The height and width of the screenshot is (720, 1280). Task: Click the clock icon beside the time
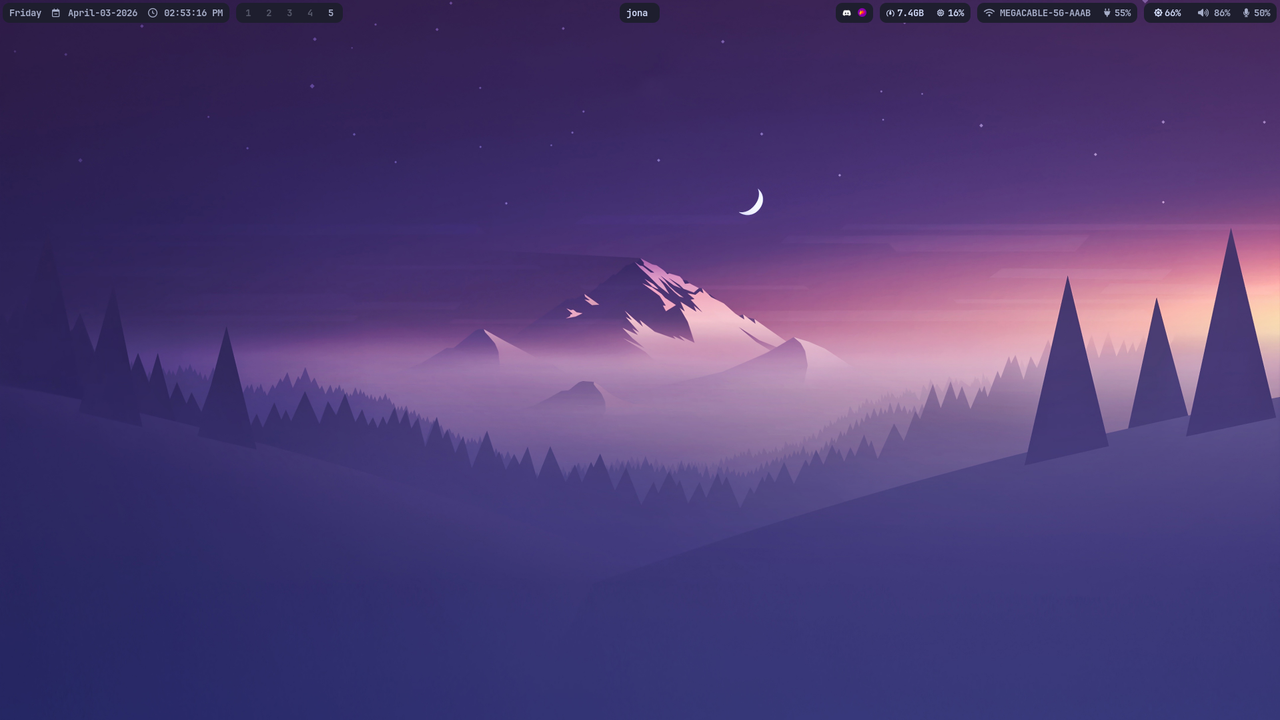(152, 13)
